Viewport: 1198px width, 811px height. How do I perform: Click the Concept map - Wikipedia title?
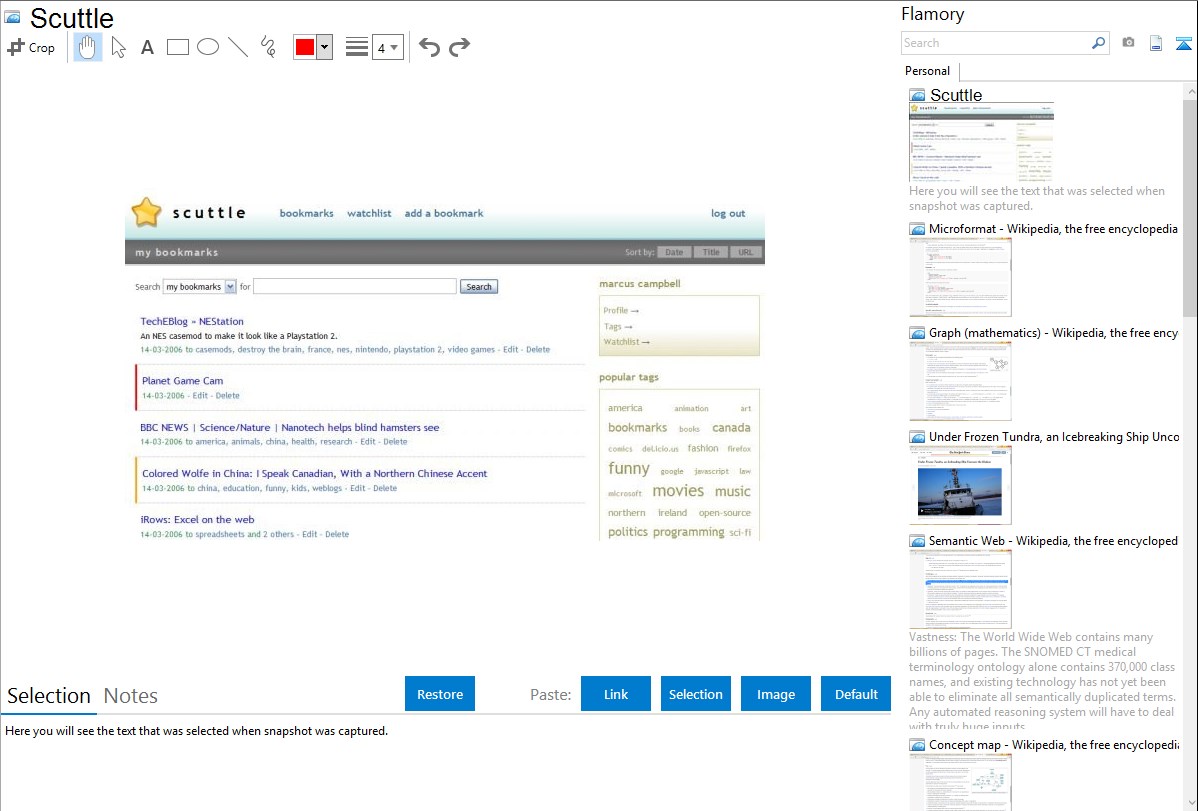(x=1054, y=745)
